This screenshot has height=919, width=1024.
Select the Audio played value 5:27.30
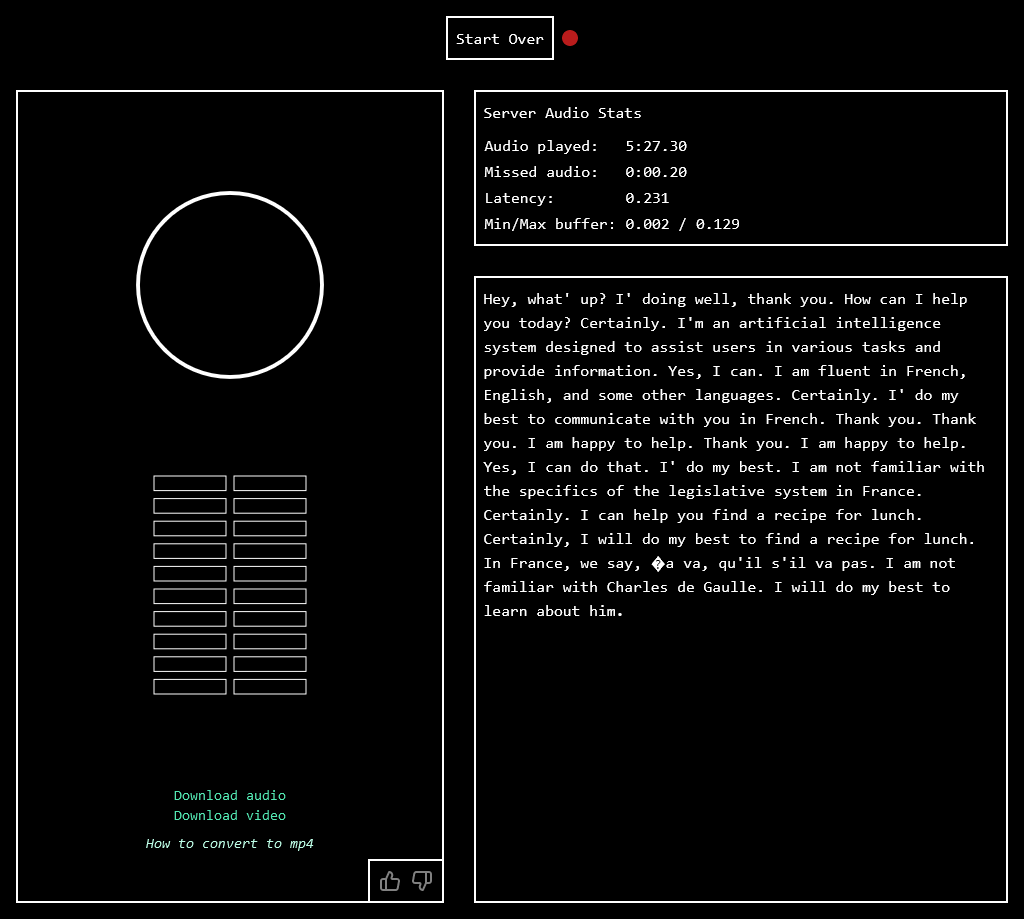click(656, 146)
